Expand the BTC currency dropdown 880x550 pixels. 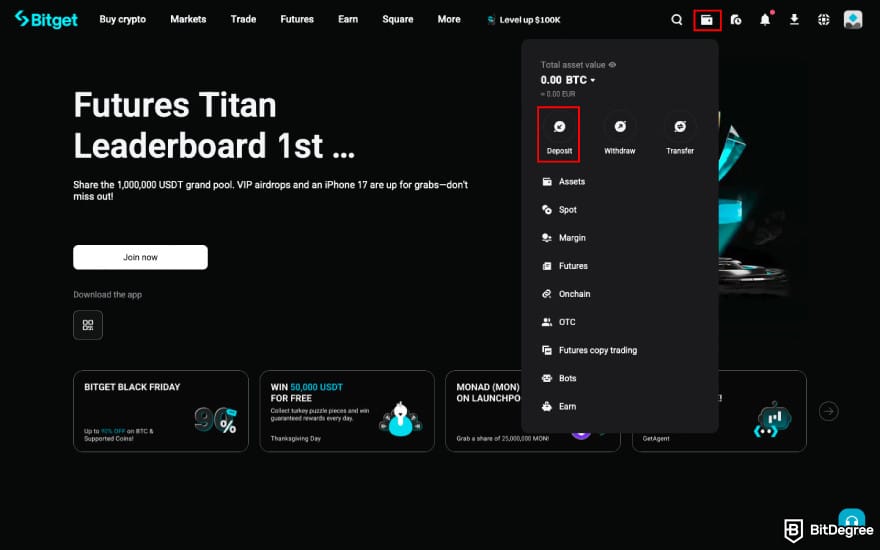(x=592, y=80)
